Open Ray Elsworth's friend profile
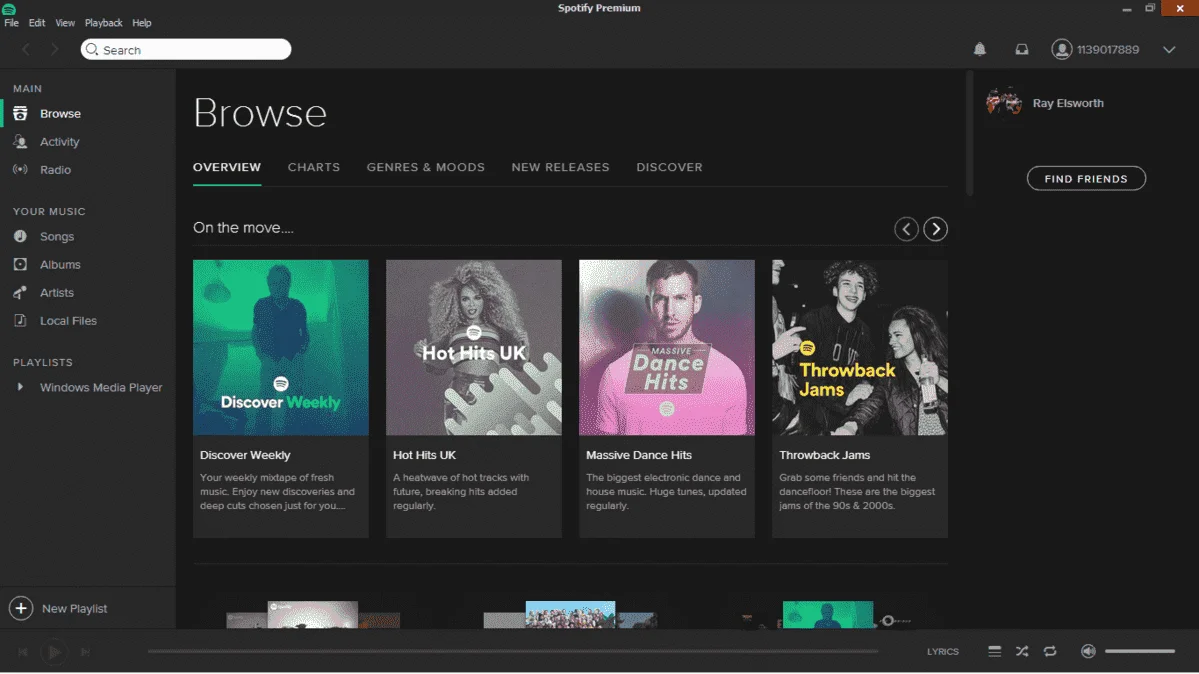The width and height of the screenshot is (1199, 674). pos(1067,103)
